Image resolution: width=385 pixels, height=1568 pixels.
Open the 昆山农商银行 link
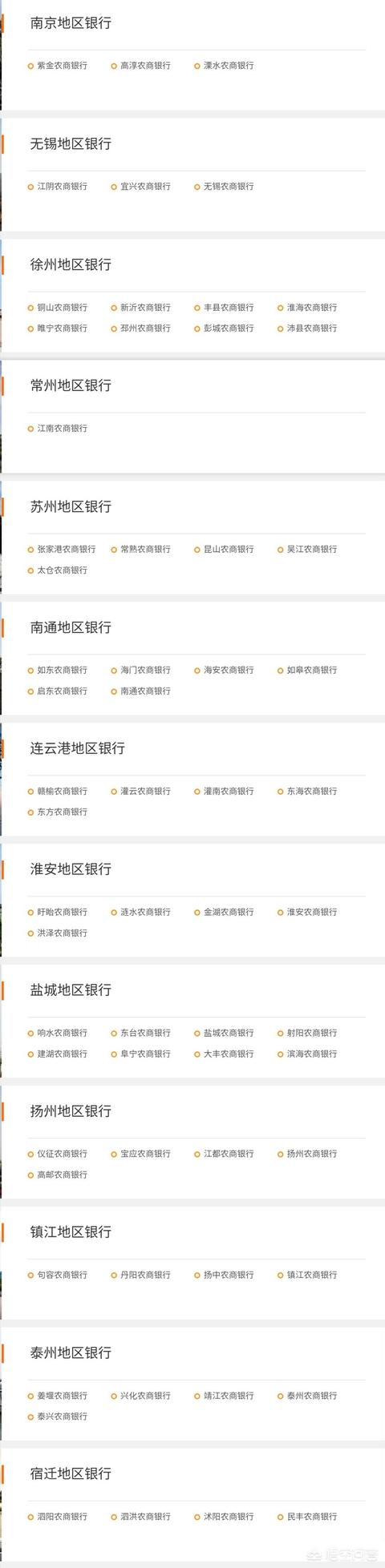(x=229, y=550)
